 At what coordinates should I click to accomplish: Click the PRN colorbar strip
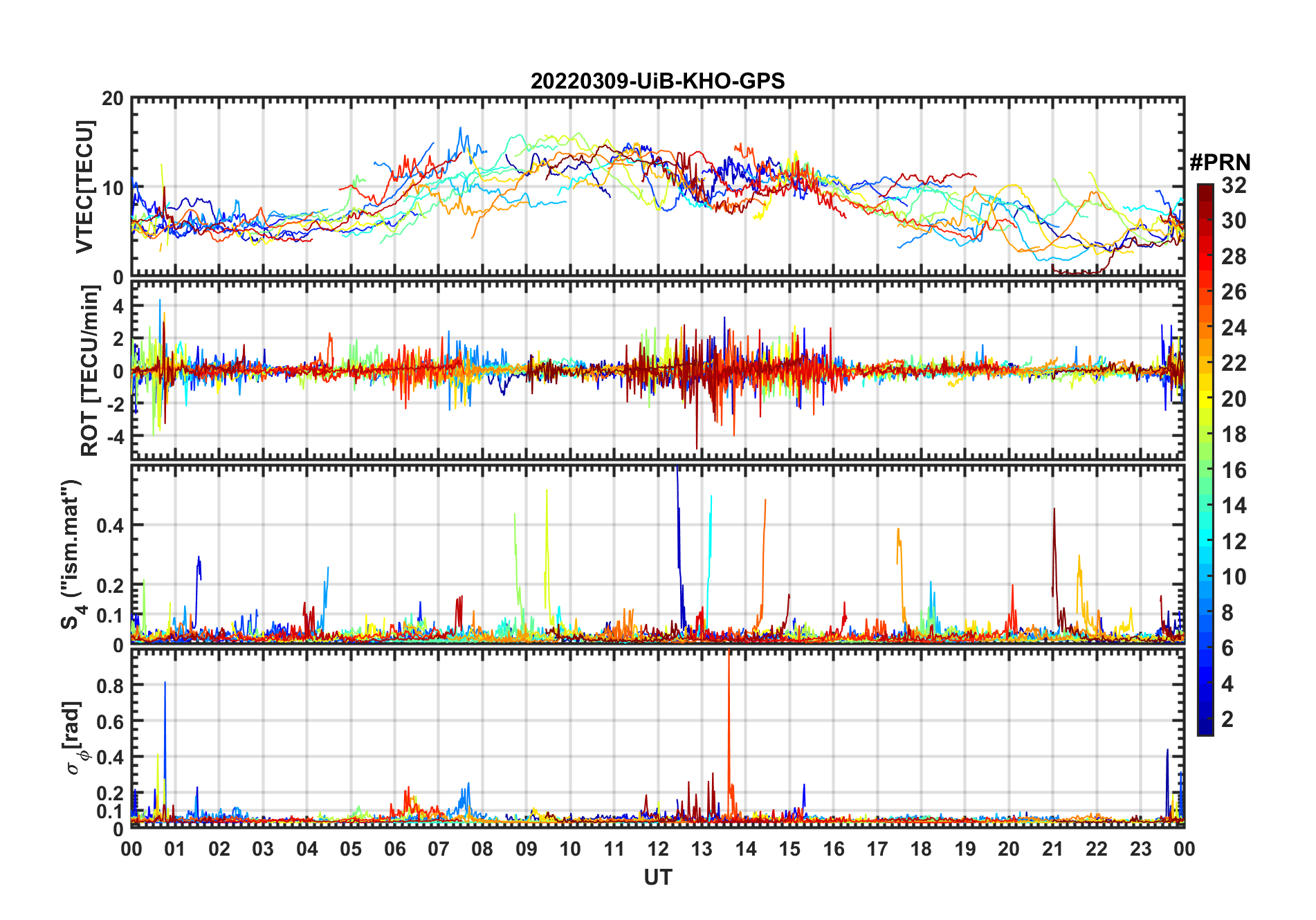coord(1205,459)
